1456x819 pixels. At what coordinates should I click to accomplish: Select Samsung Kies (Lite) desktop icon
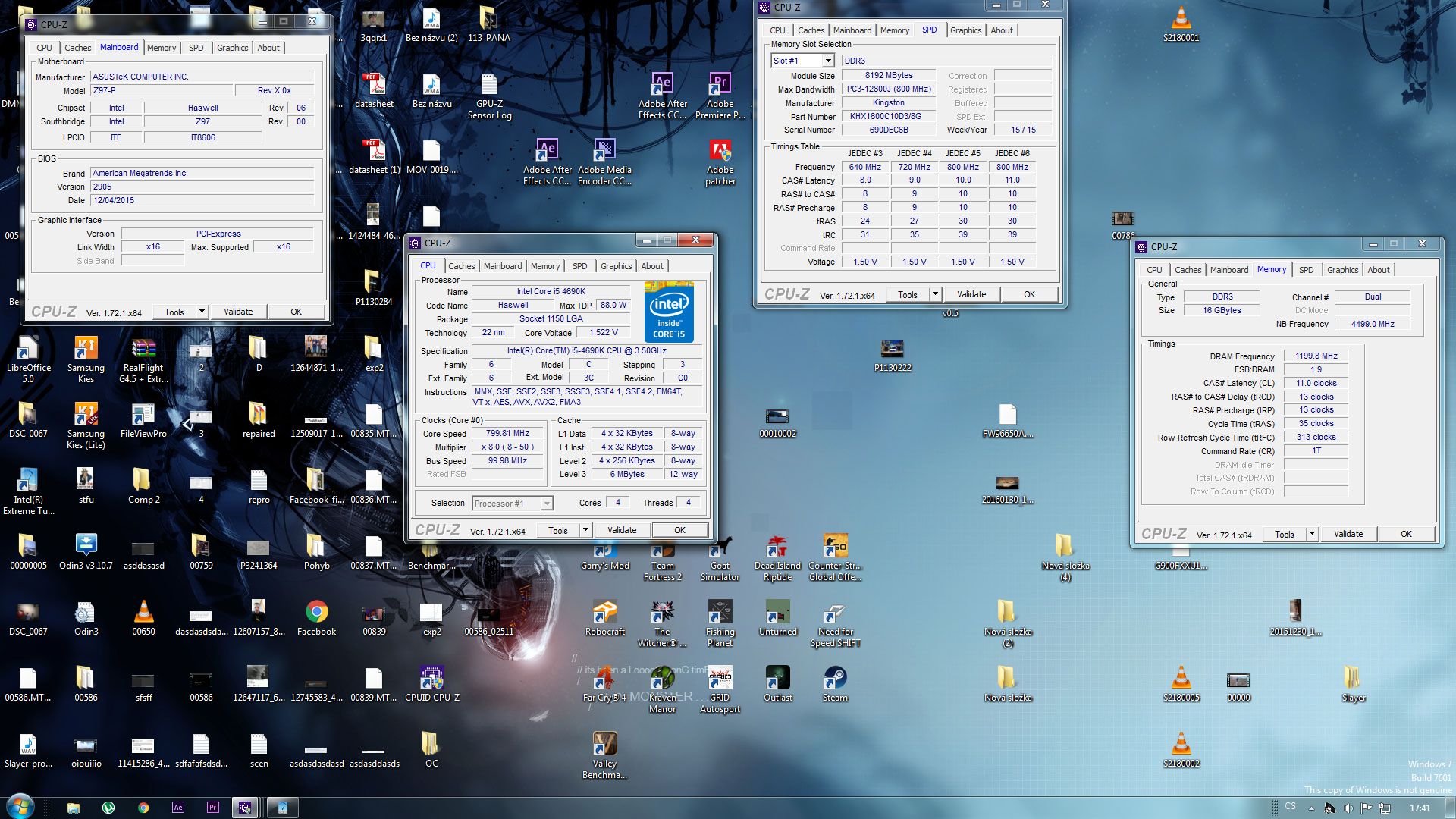[86, 425]
